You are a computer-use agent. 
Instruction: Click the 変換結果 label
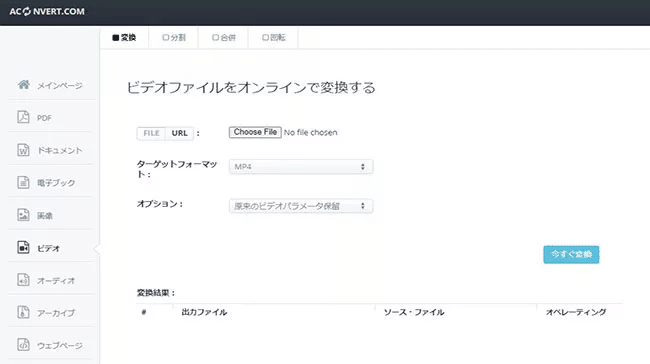pyautogui.click(x=156, y=293)
